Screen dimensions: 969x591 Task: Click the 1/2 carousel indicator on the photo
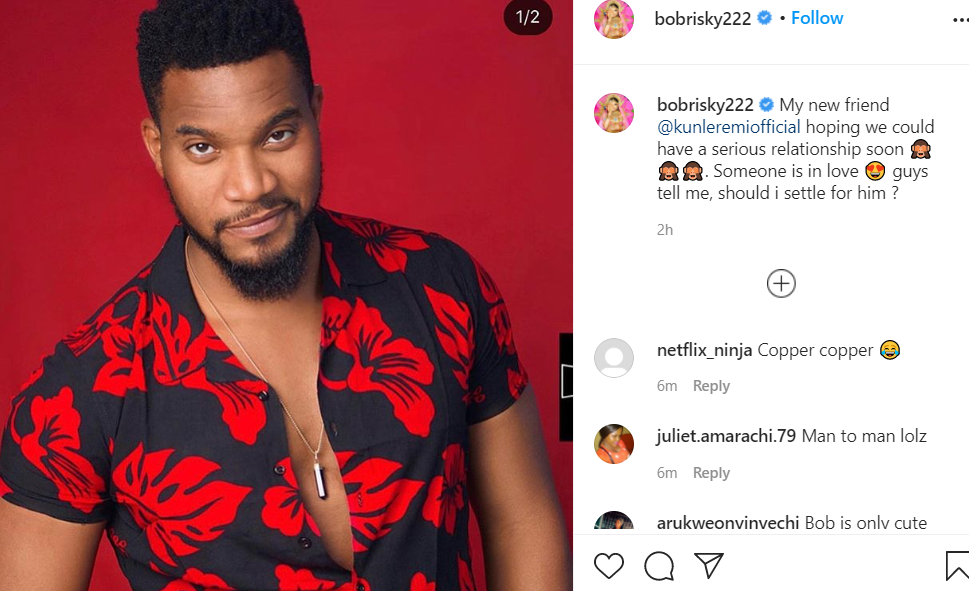pos(527,17)
